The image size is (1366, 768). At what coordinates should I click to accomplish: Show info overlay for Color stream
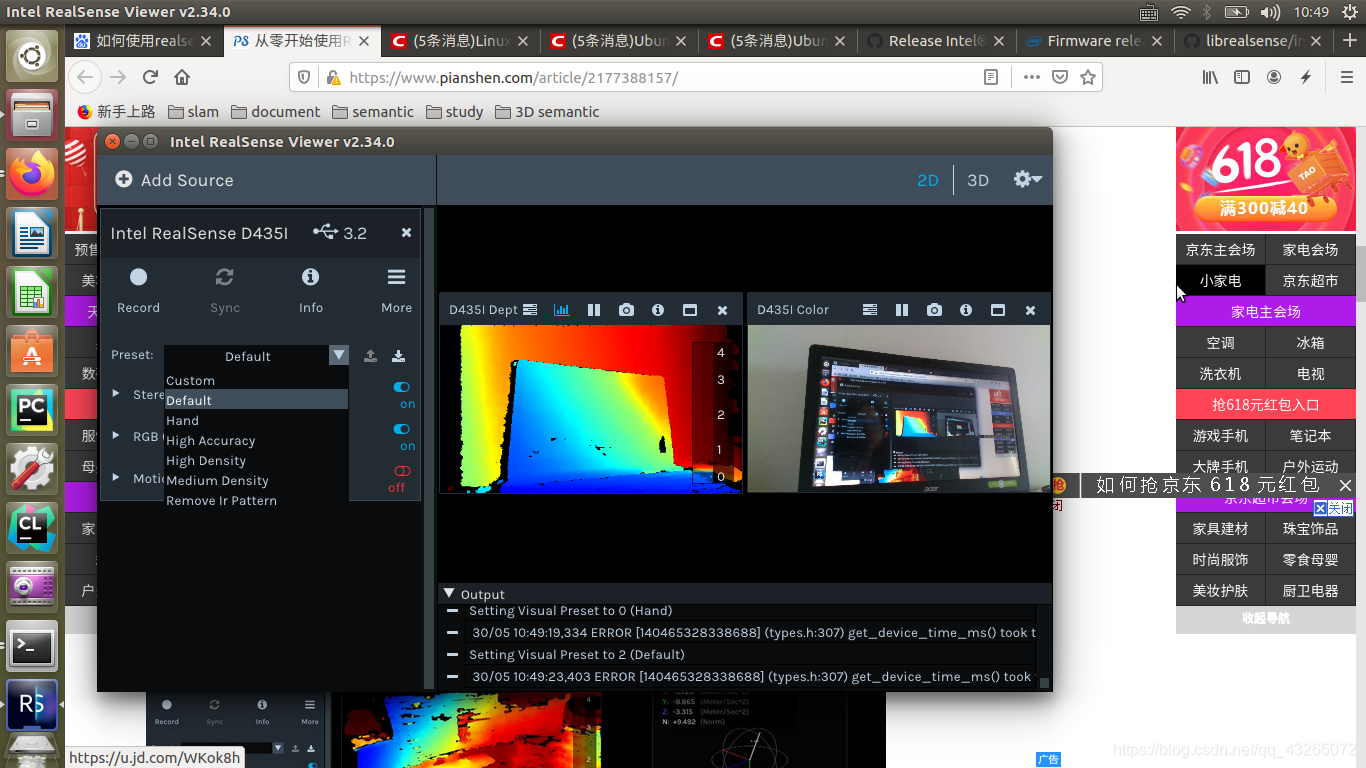pos(966,310)
